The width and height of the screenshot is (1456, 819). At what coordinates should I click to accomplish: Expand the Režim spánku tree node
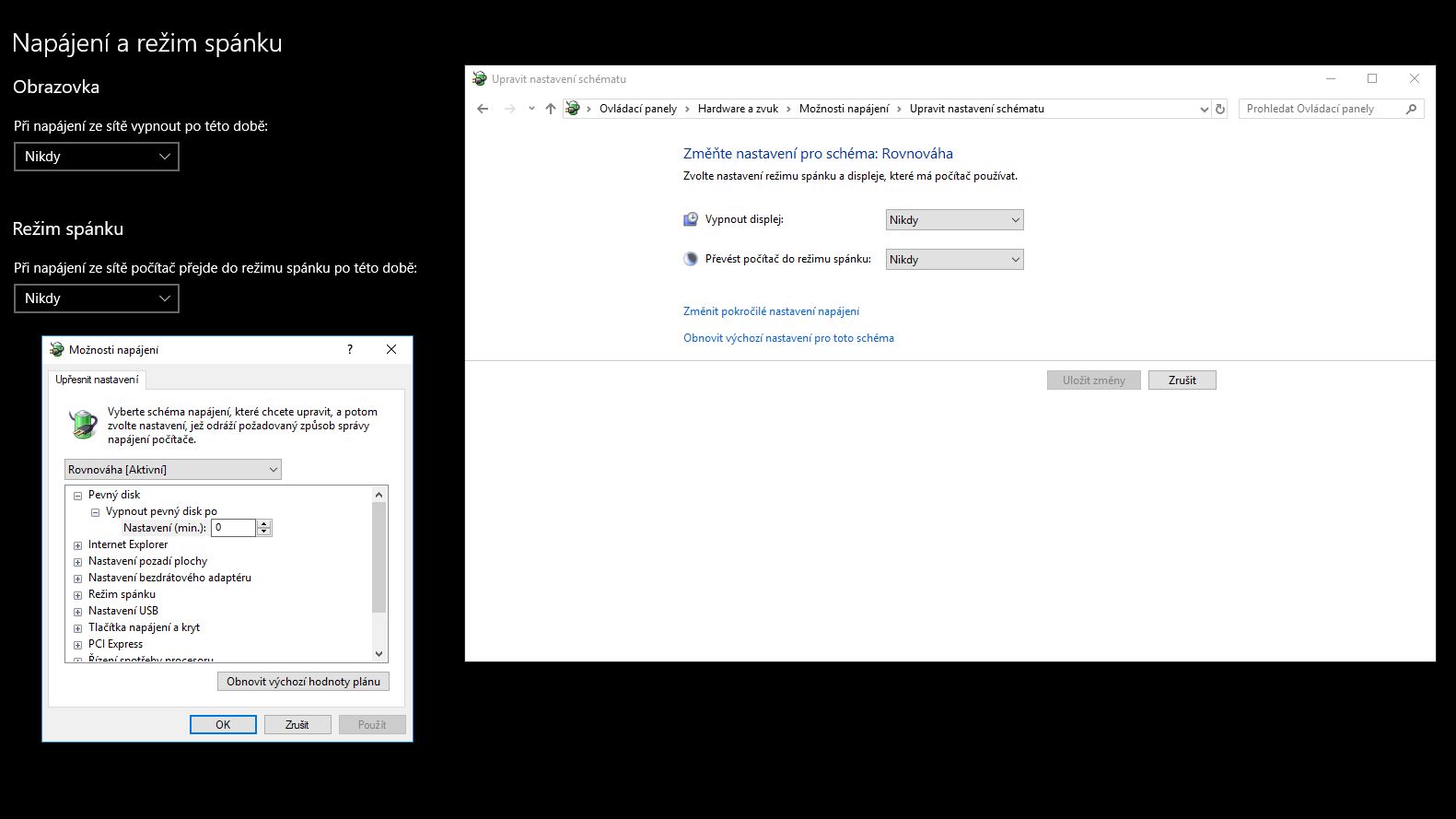click(x=78, y=595)
